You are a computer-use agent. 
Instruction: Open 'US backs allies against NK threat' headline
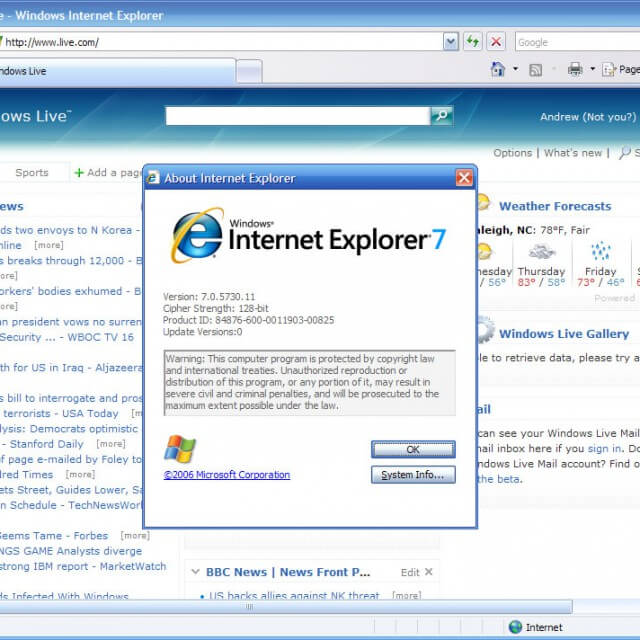click(x=294, y=596)
